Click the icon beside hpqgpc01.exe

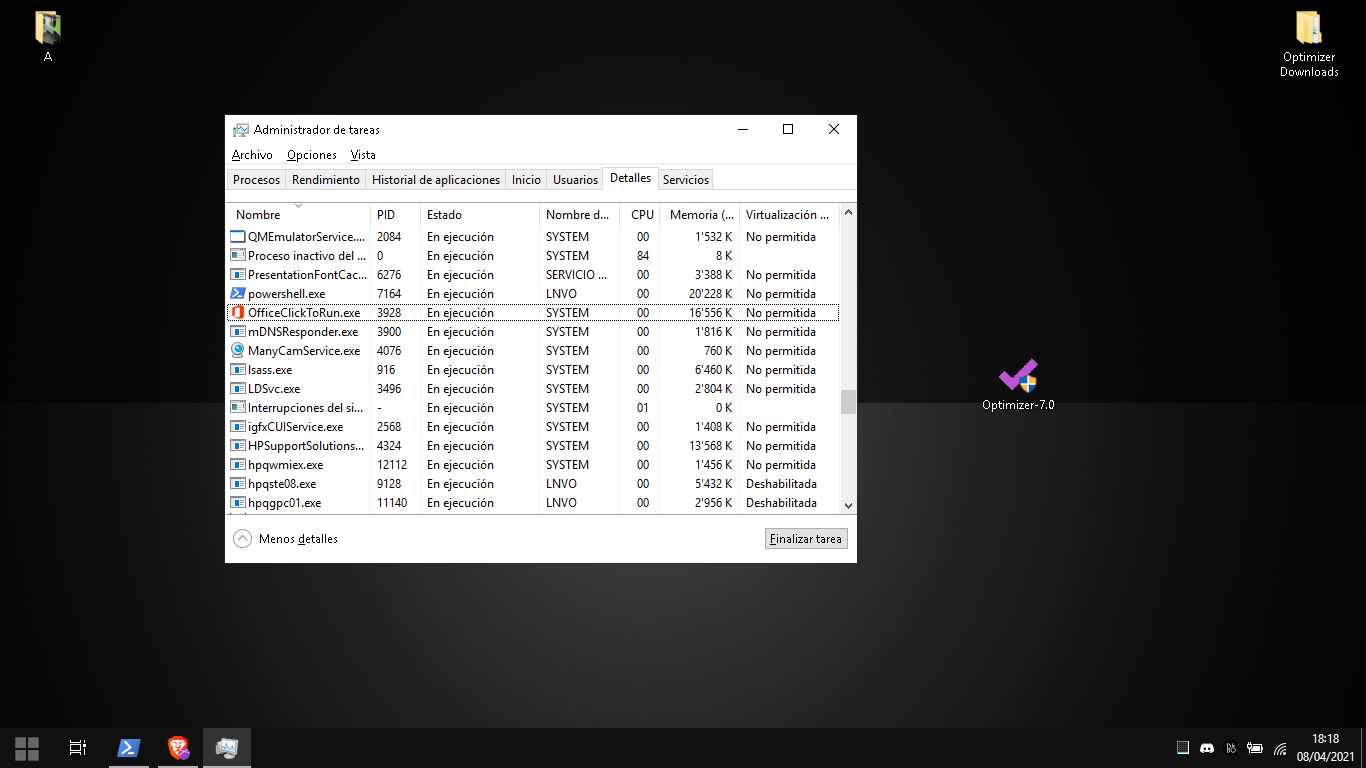tap(238, 503)
